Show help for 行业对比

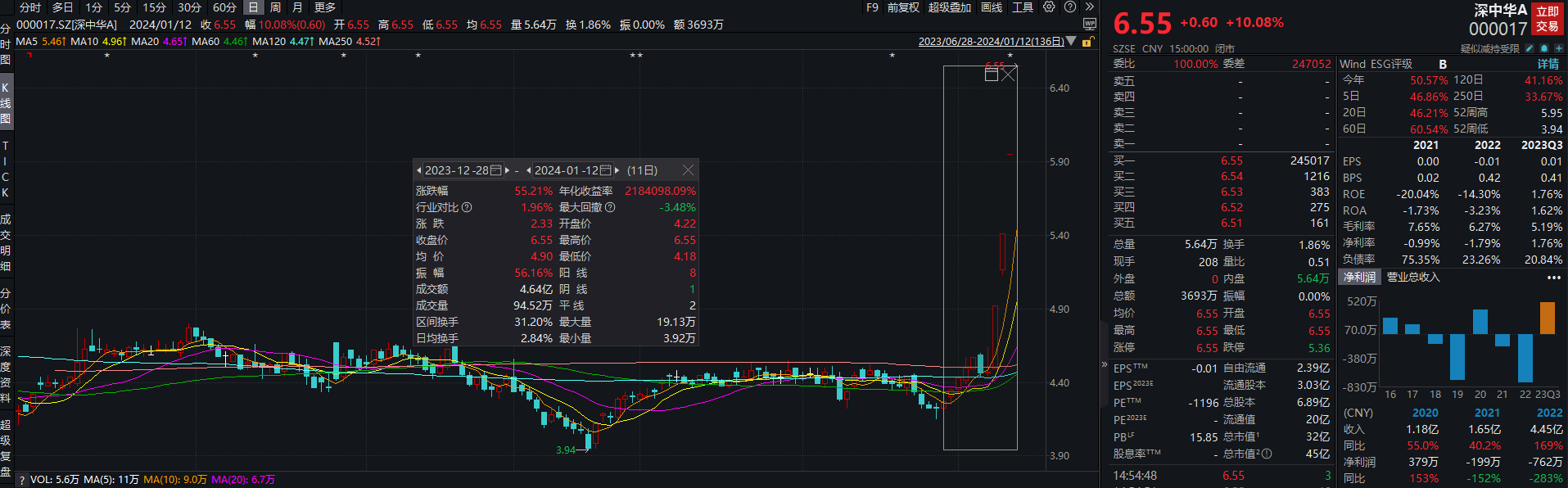(x=467, y=207)
